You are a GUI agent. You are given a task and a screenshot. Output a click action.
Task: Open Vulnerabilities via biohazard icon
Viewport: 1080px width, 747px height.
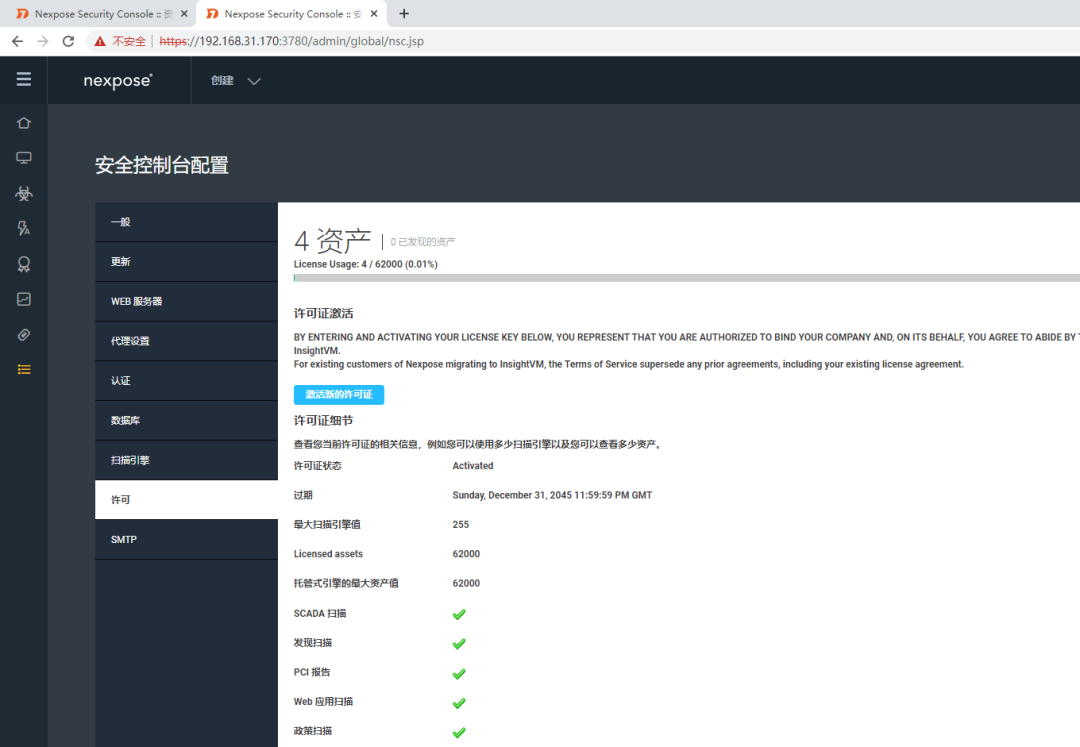point(23,193)
